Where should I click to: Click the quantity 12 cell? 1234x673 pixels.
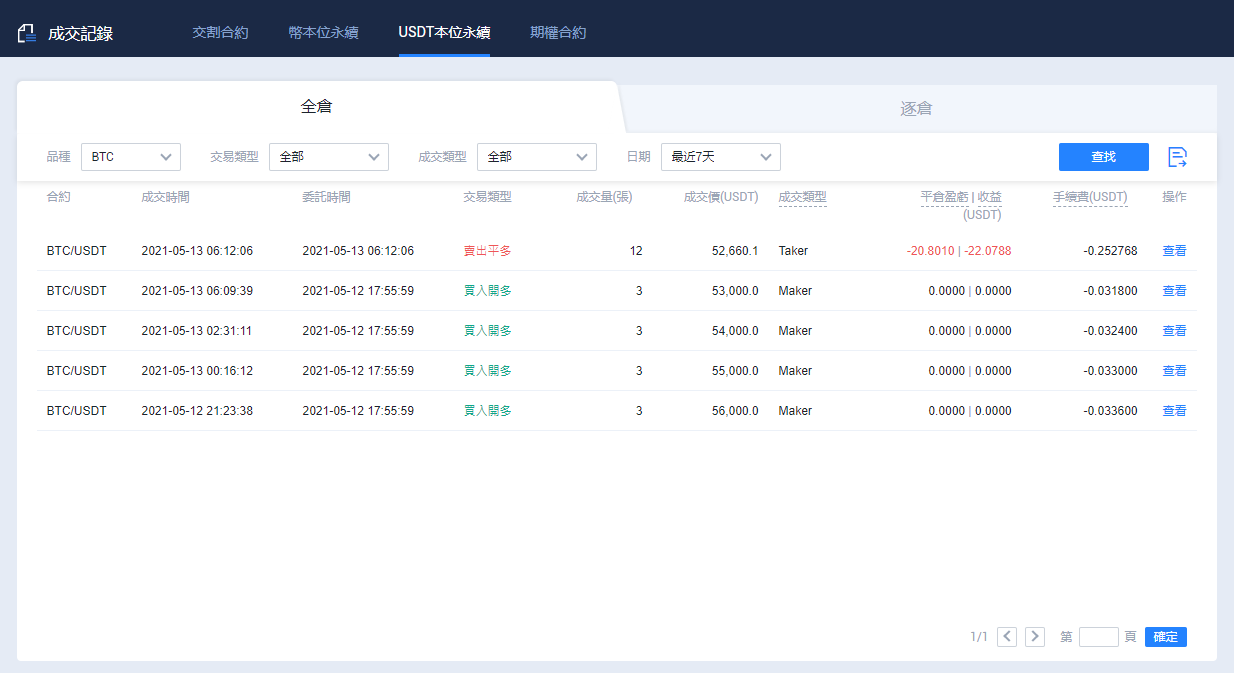(636, 251)
